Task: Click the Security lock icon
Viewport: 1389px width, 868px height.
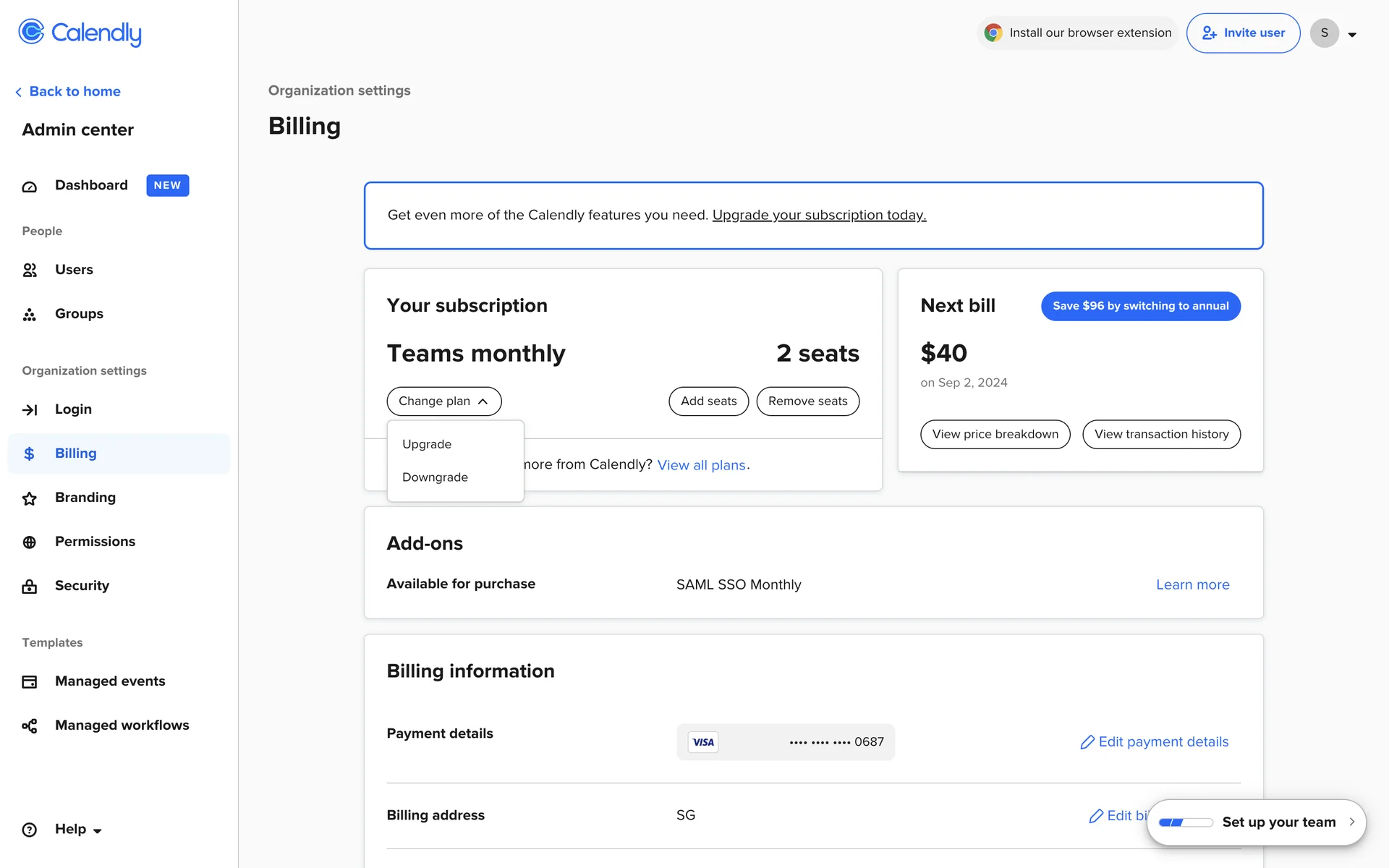Action: [x=30, y=587]
